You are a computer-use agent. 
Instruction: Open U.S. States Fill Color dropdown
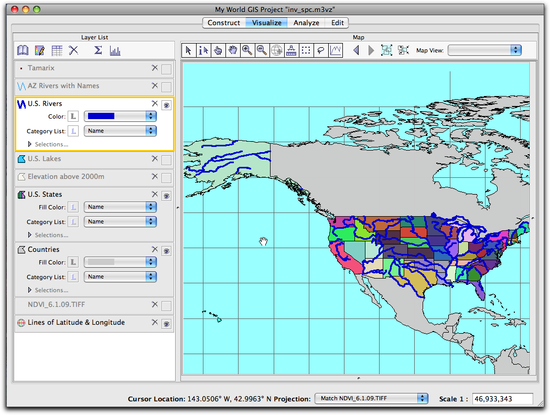120,207
